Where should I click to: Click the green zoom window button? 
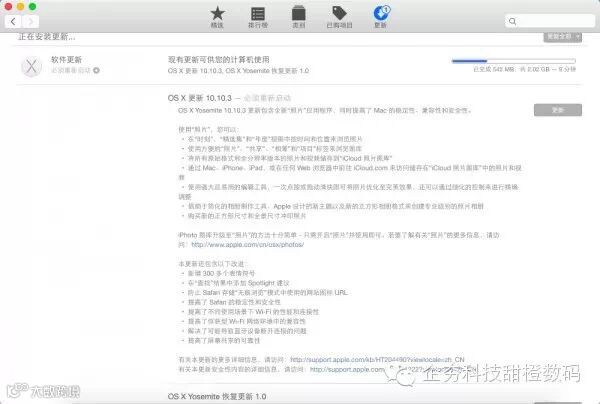click(x=33, y=7)
